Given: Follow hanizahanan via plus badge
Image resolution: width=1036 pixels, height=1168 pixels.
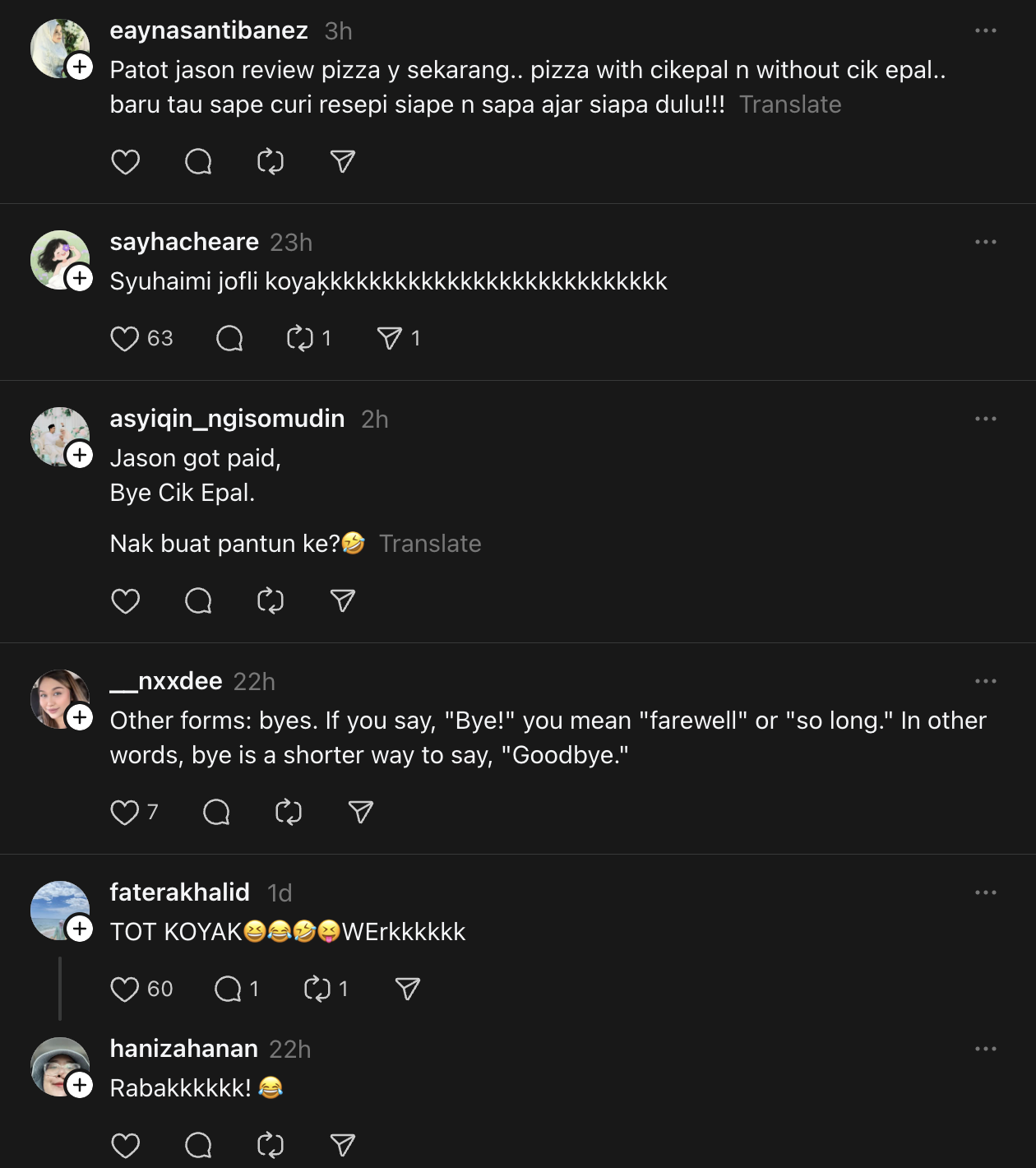Looking at the screenshot, I should (80, 1085).
